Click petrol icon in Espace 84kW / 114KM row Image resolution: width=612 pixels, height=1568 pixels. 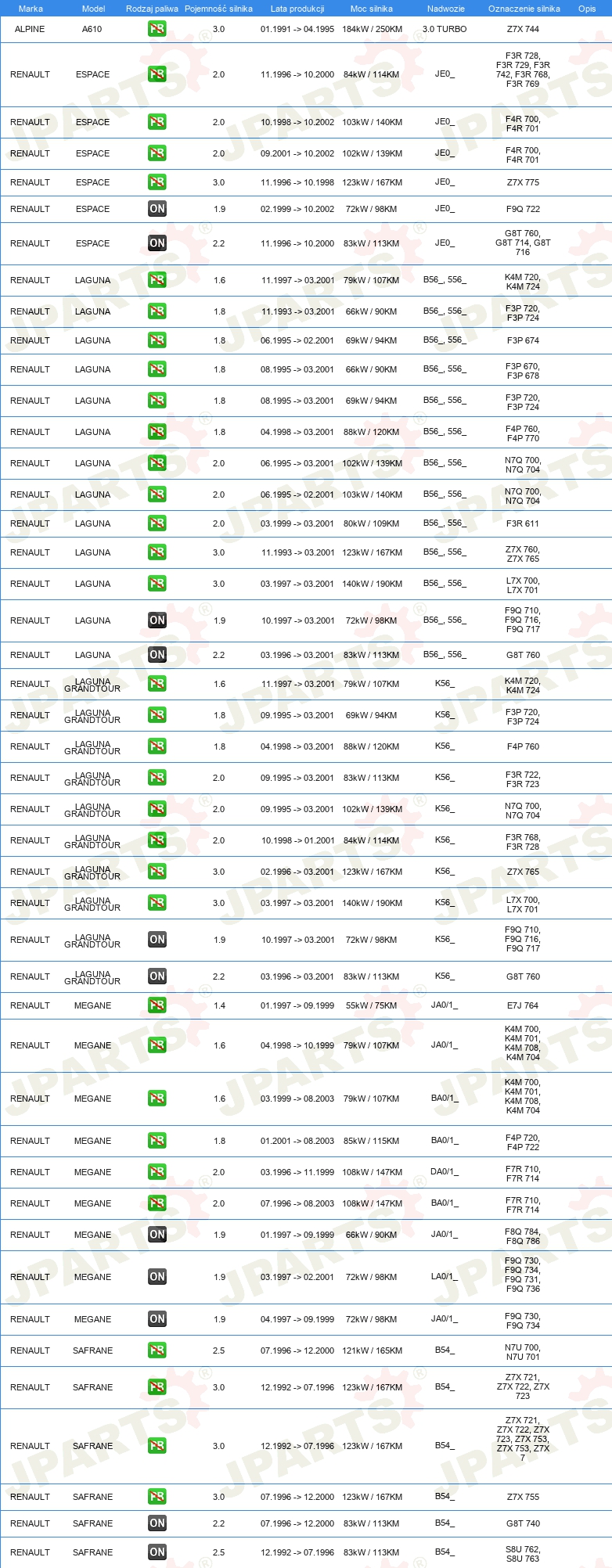click(x=157, y=75)
